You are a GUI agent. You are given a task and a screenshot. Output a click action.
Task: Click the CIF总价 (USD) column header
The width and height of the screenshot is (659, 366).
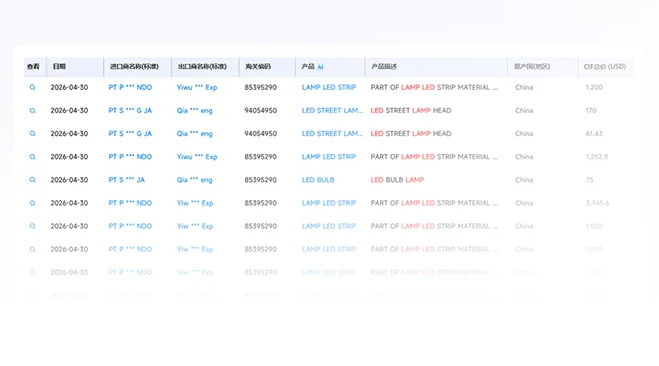pos(605,66)
